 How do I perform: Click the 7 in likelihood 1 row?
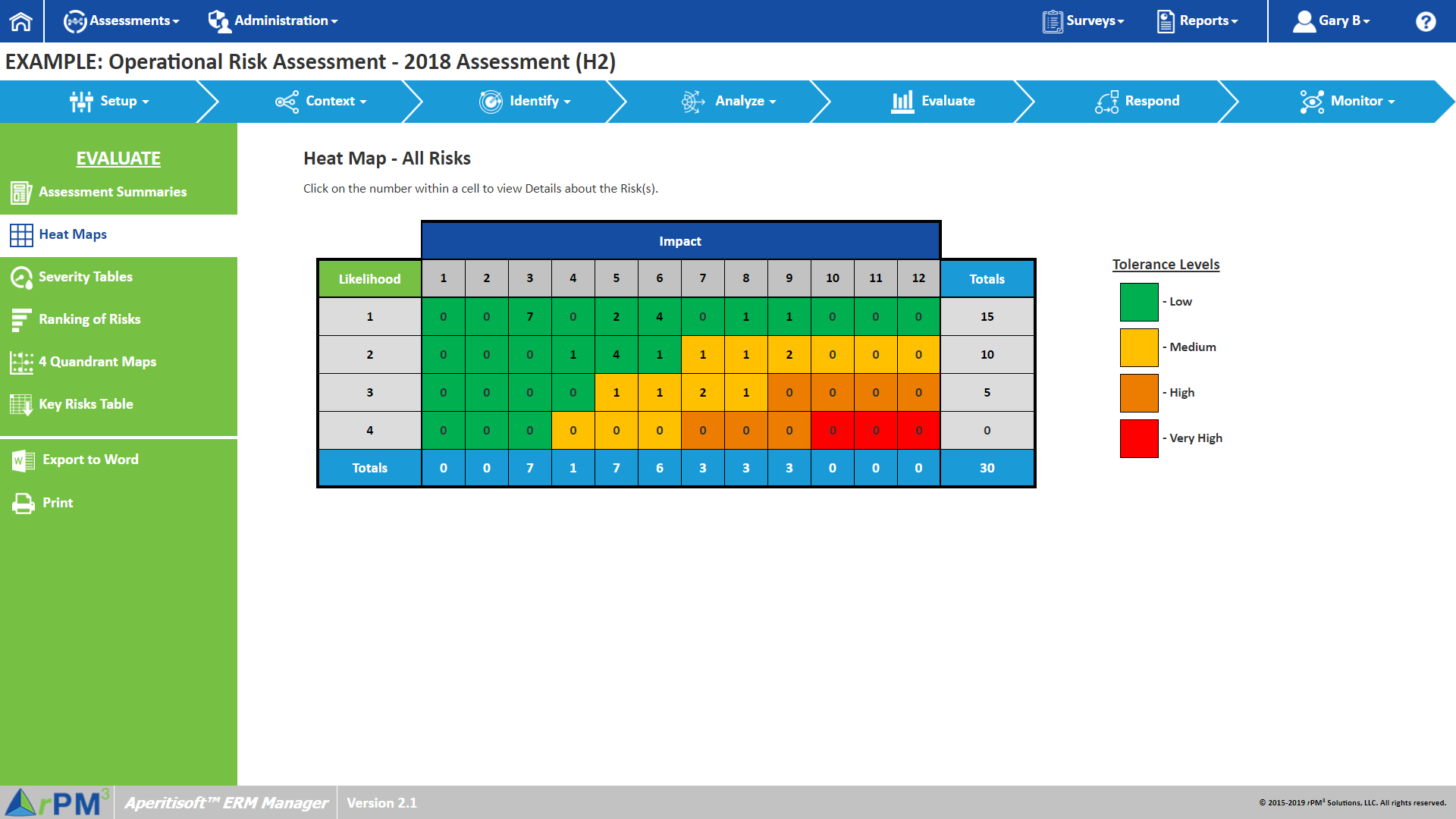pyautogui.click(x=530, y=317)
